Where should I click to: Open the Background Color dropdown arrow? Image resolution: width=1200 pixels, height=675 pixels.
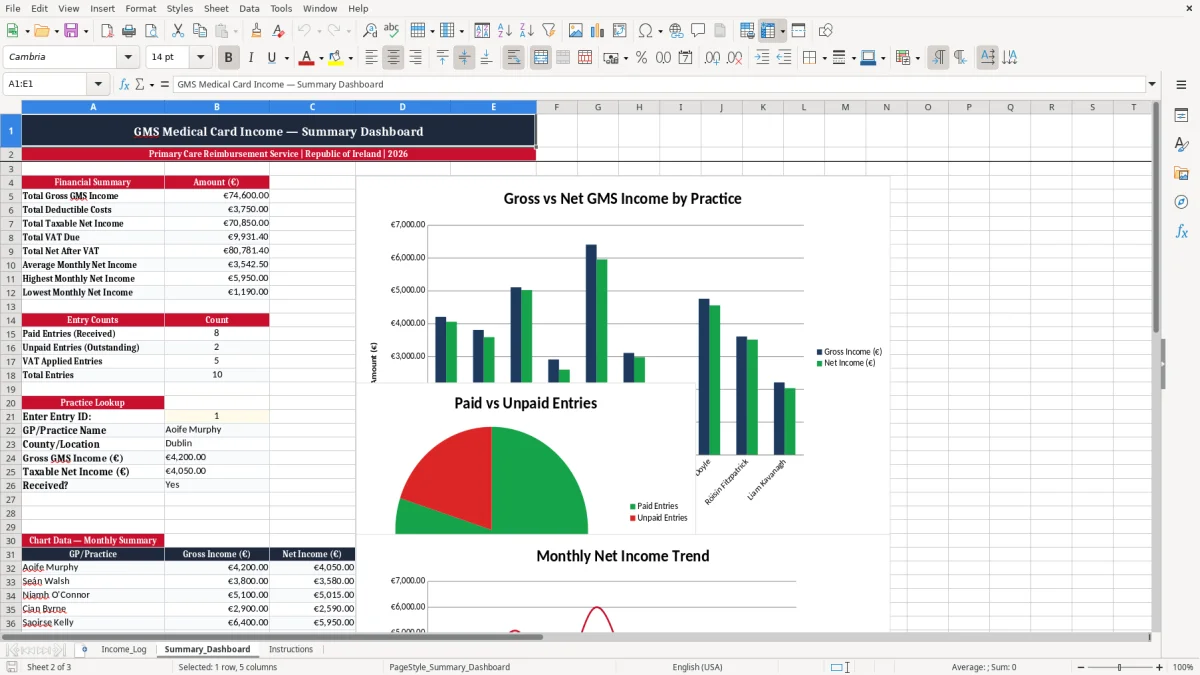pyautogui.click(x=350, y=58)
